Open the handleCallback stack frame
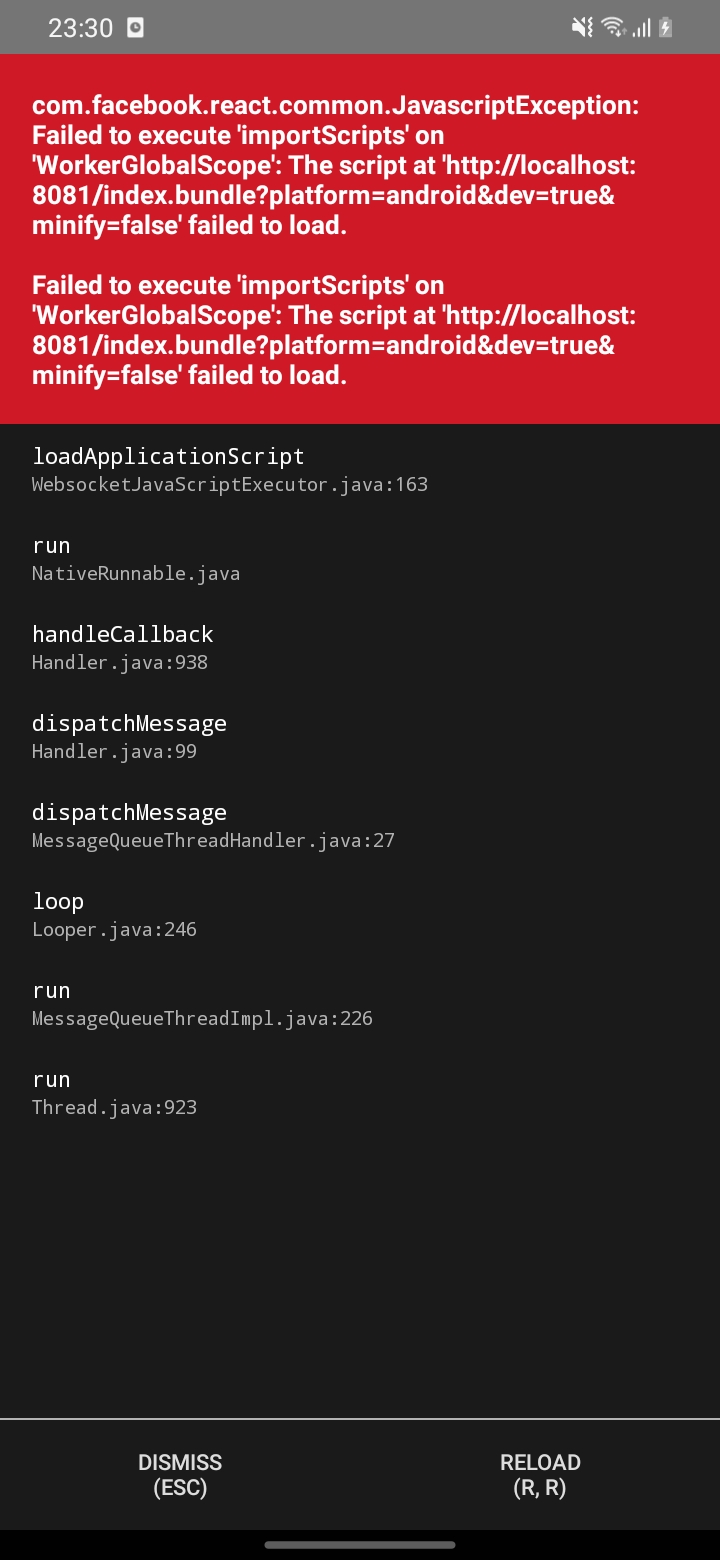This screenshot has height=1560, width=720. [x=123, y=635]
